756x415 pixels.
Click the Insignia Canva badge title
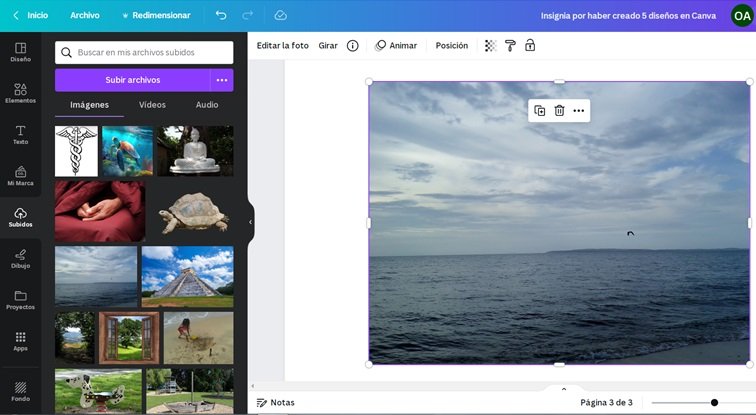tap(628, 16)
